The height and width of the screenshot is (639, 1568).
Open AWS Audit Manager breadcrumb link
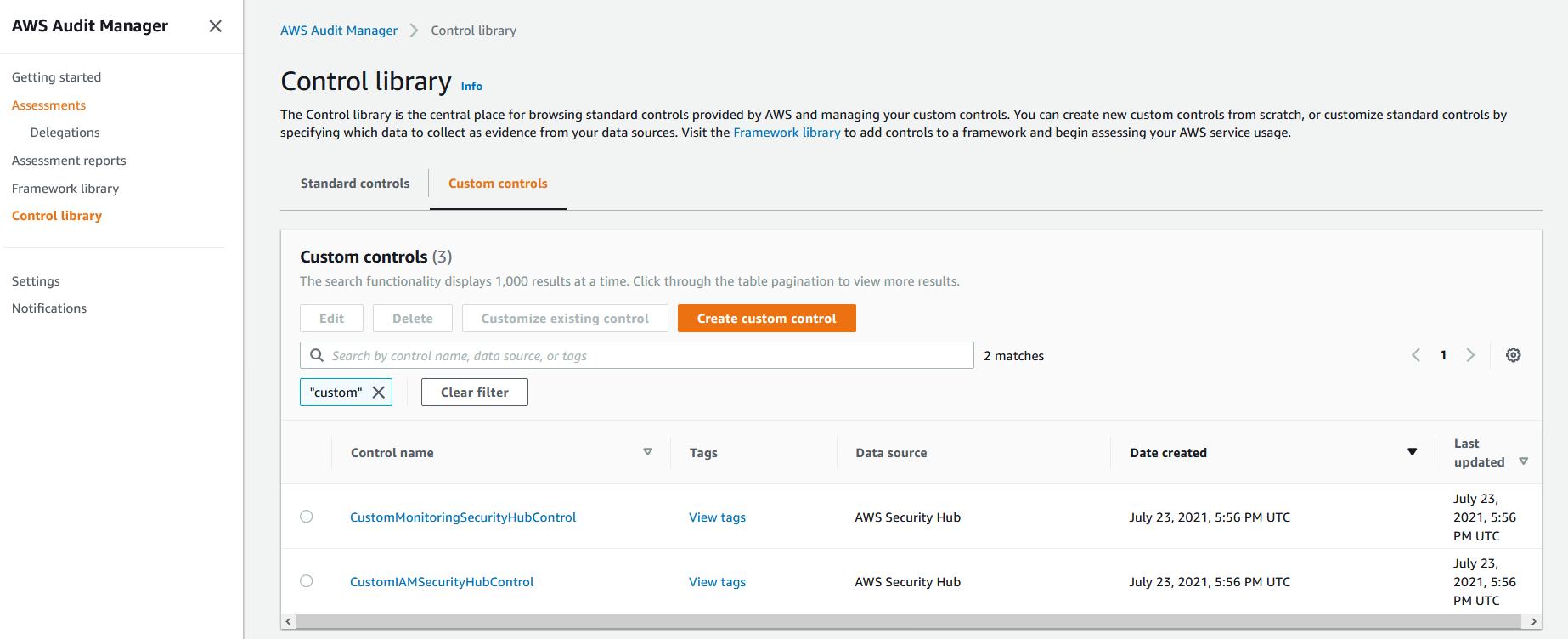tap(339, 31)
